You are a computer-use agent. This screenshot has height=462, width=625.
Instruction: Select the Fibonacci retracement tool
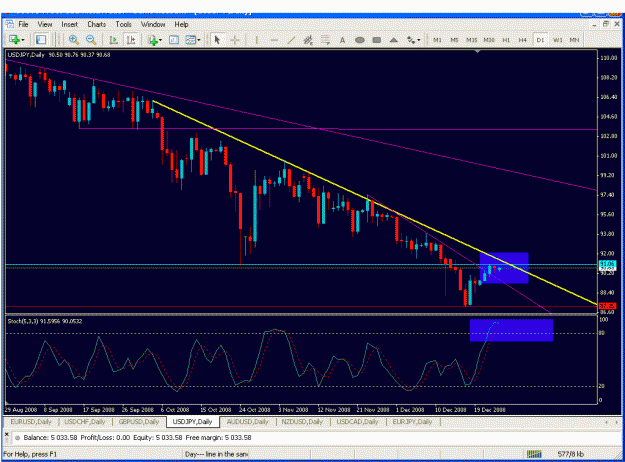pyautogui.click(x=325, y=40)
